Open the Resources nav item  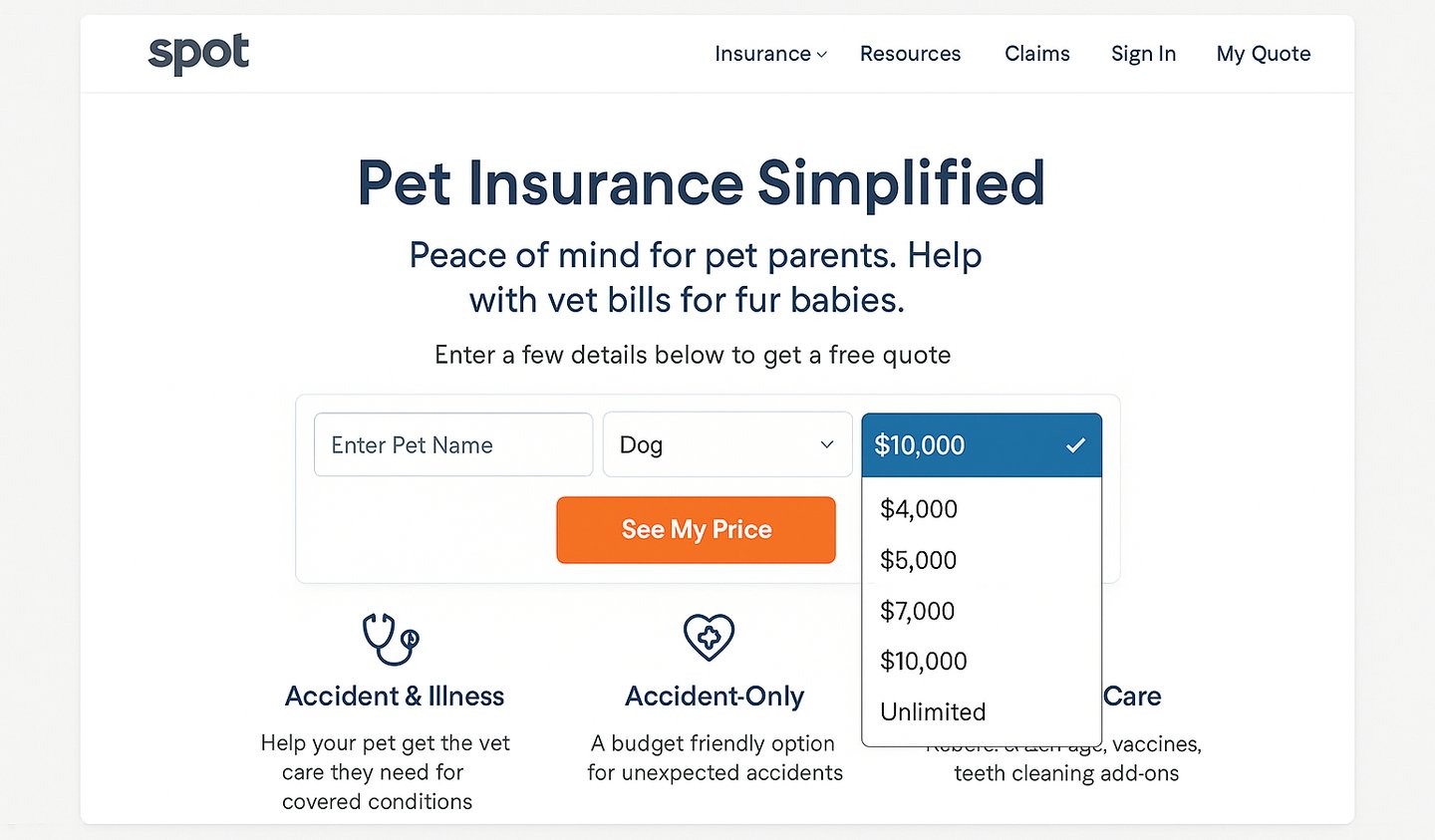click(x=910, y=54)
